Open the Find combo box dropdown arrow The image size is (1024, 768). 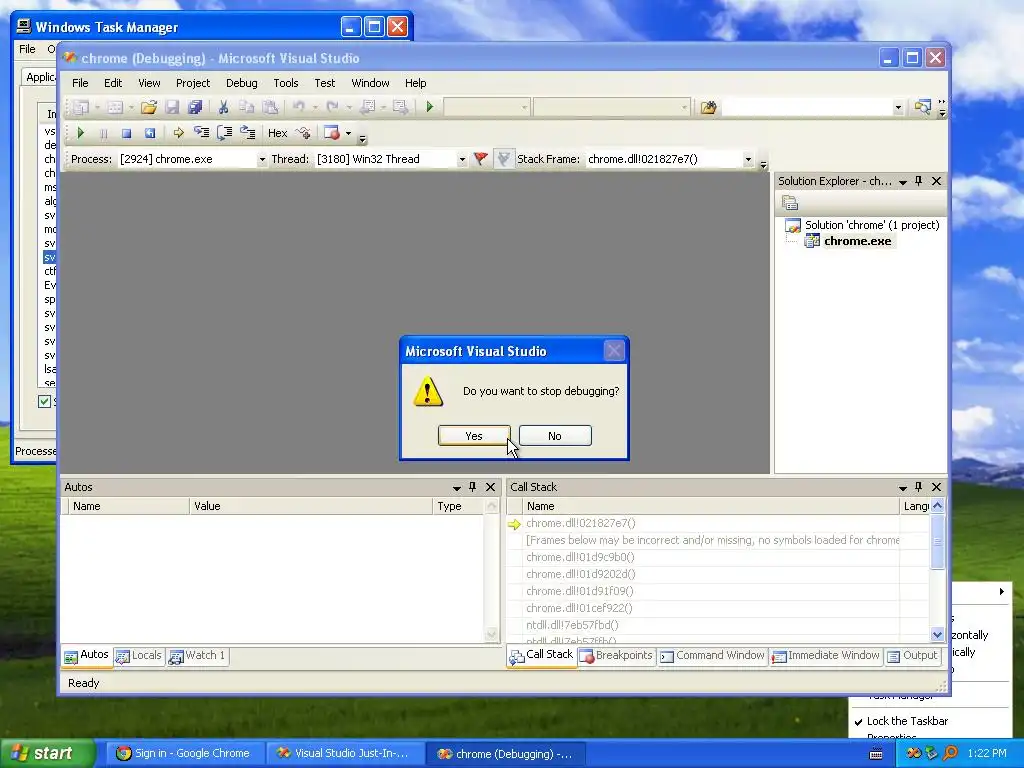click(x=898, y=107)
